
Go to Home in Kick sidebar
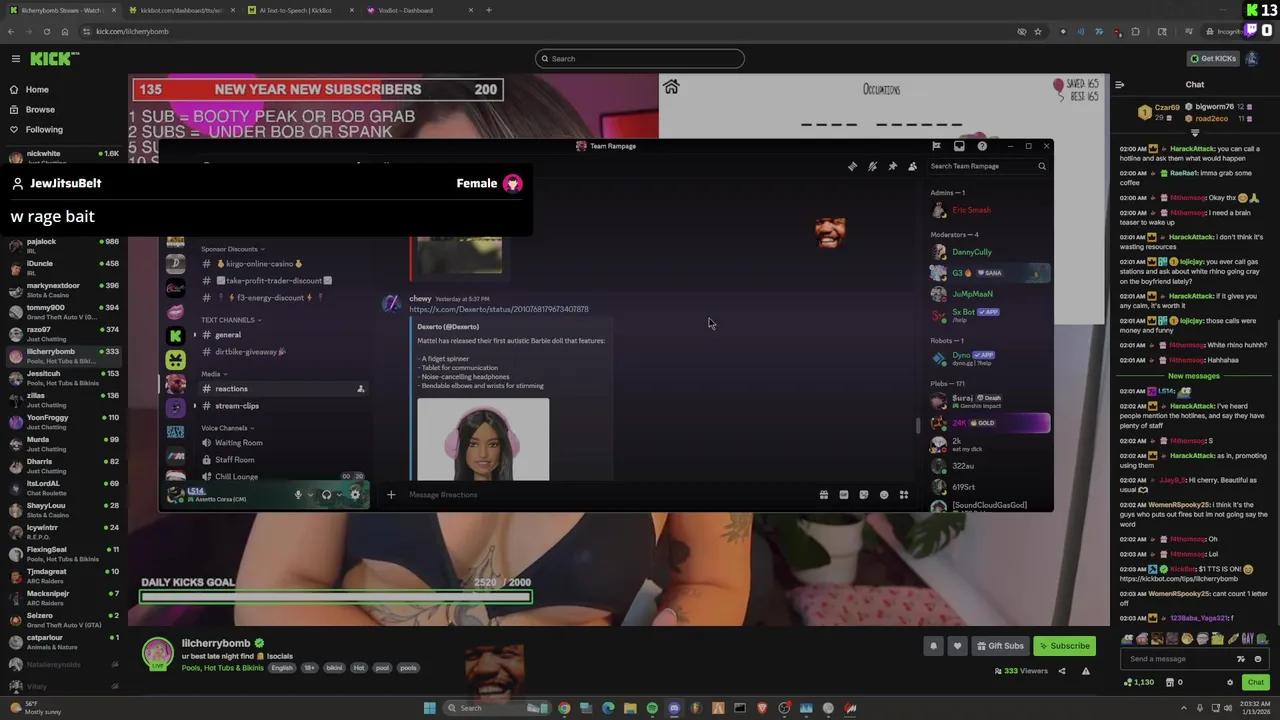pyautogui.click(x=37, y=90)
